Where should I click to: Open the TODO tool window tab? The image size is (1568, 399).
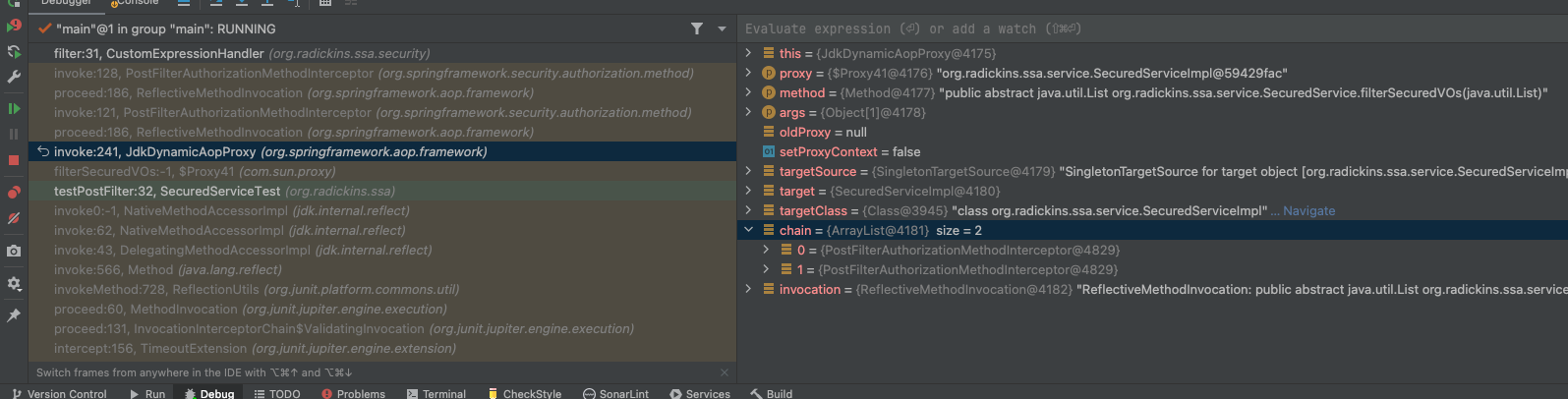[x=277, y=393]
